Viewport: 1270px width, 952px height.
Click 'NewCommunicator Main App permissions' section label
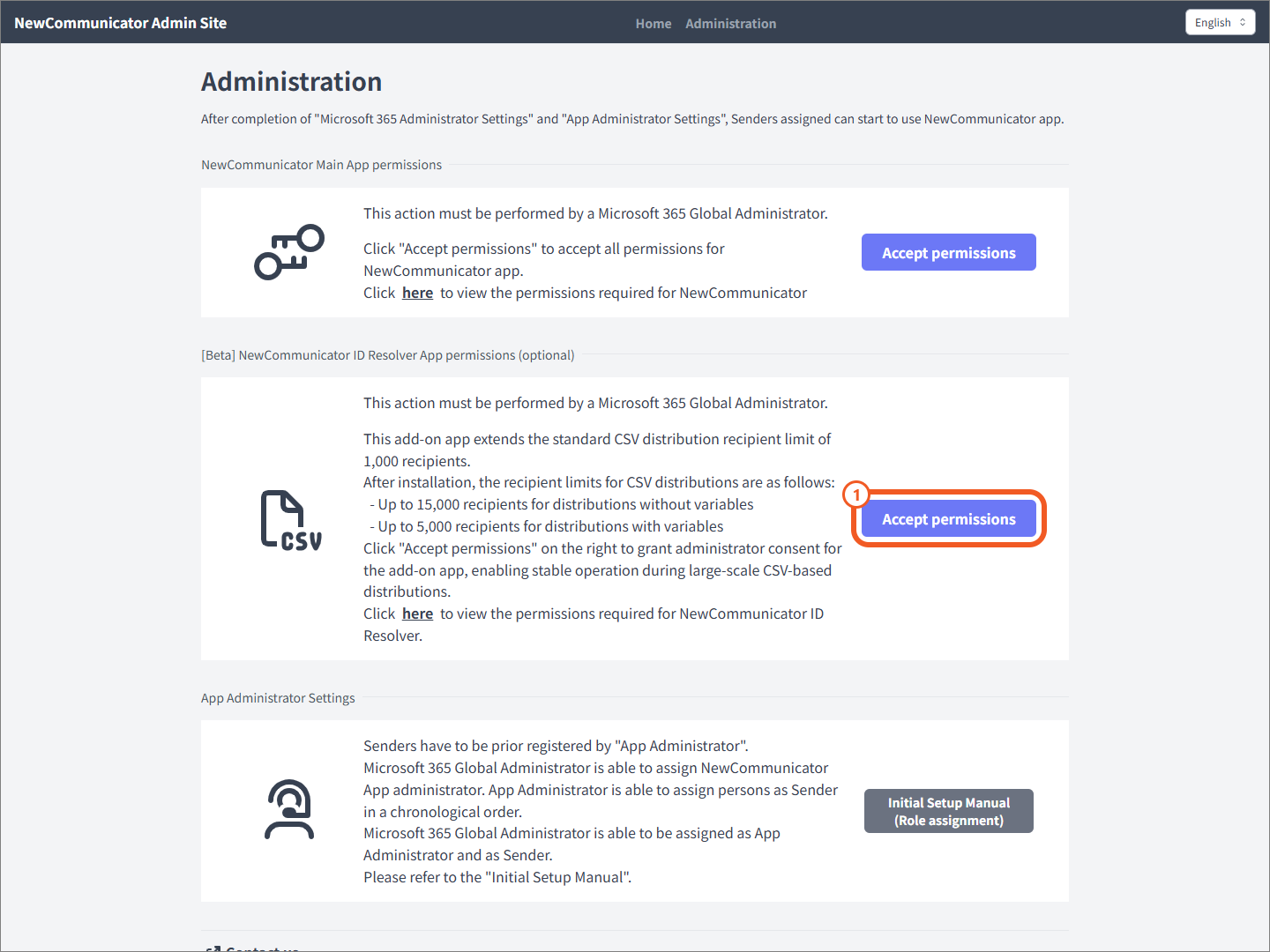click(321, 165)
